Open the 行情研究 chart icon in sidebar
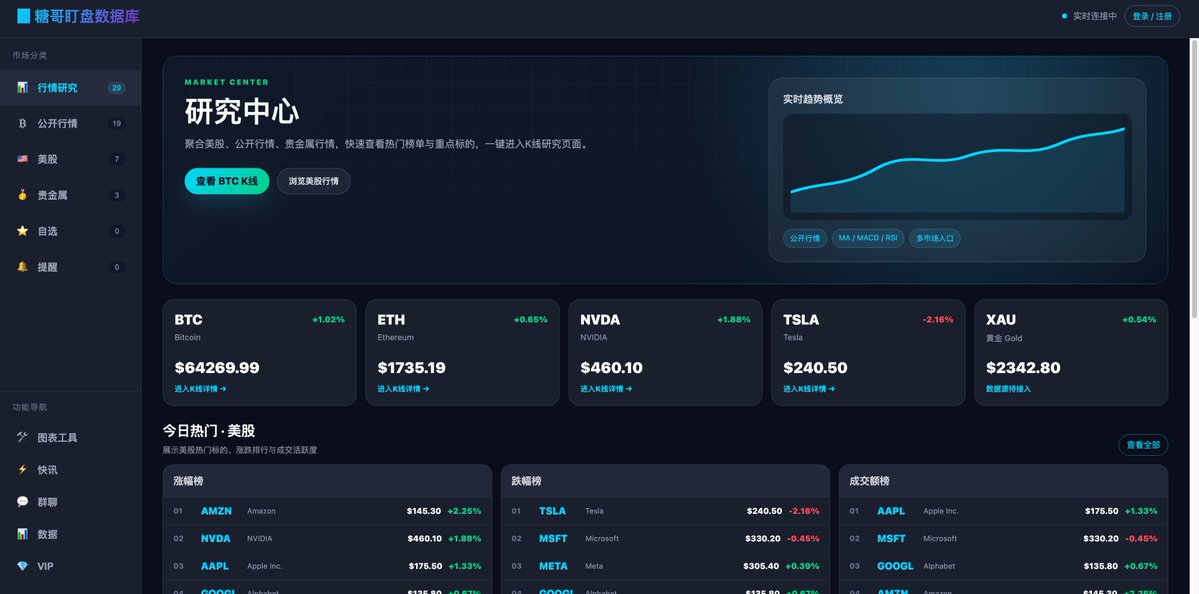Screen dimensions: 1199x594 pos(22,87)
